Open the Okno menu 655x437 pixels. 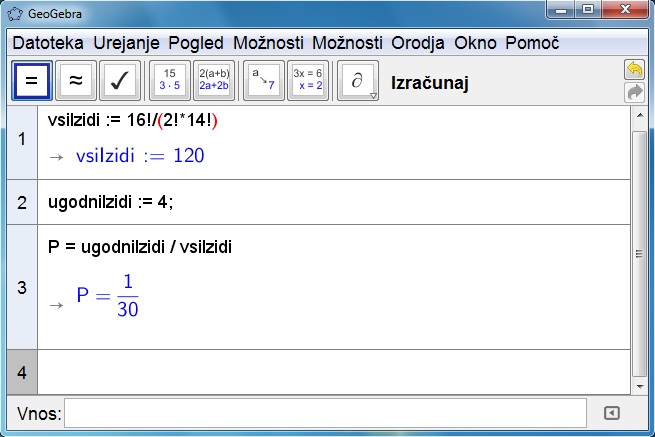475,43
